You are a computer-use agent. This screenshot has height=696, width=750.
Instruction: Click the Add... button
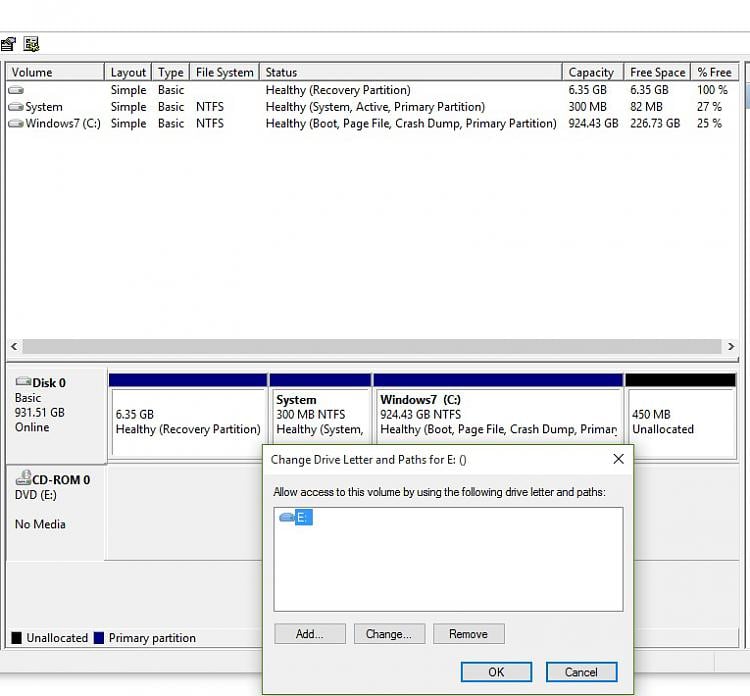pyautogui.click(x=310, y=634)
